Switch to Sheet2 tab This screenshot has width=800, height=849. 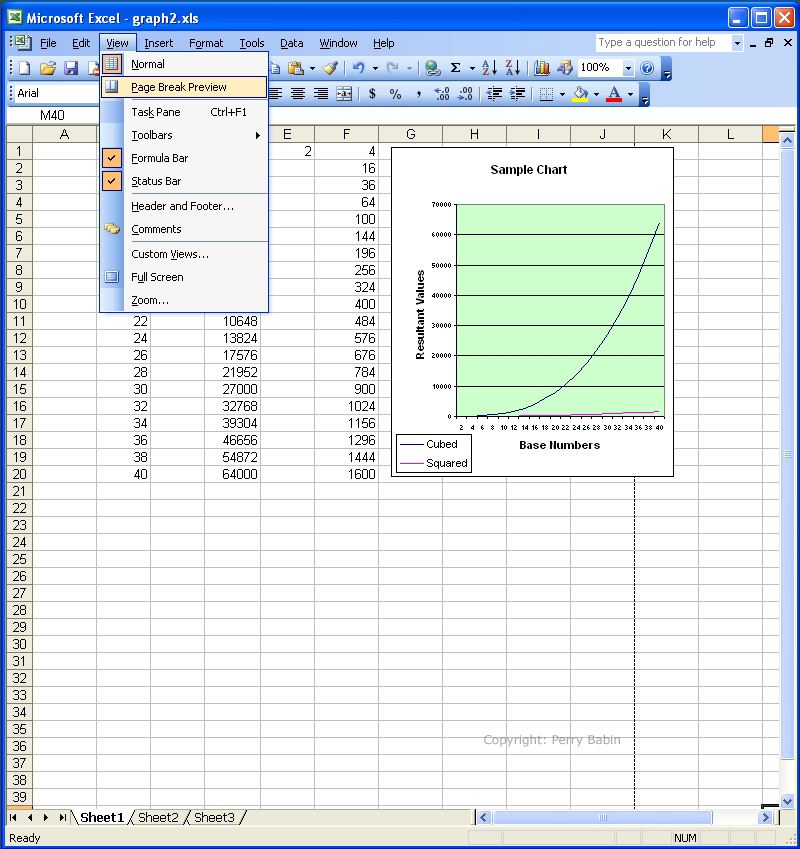tap(158, 818)
